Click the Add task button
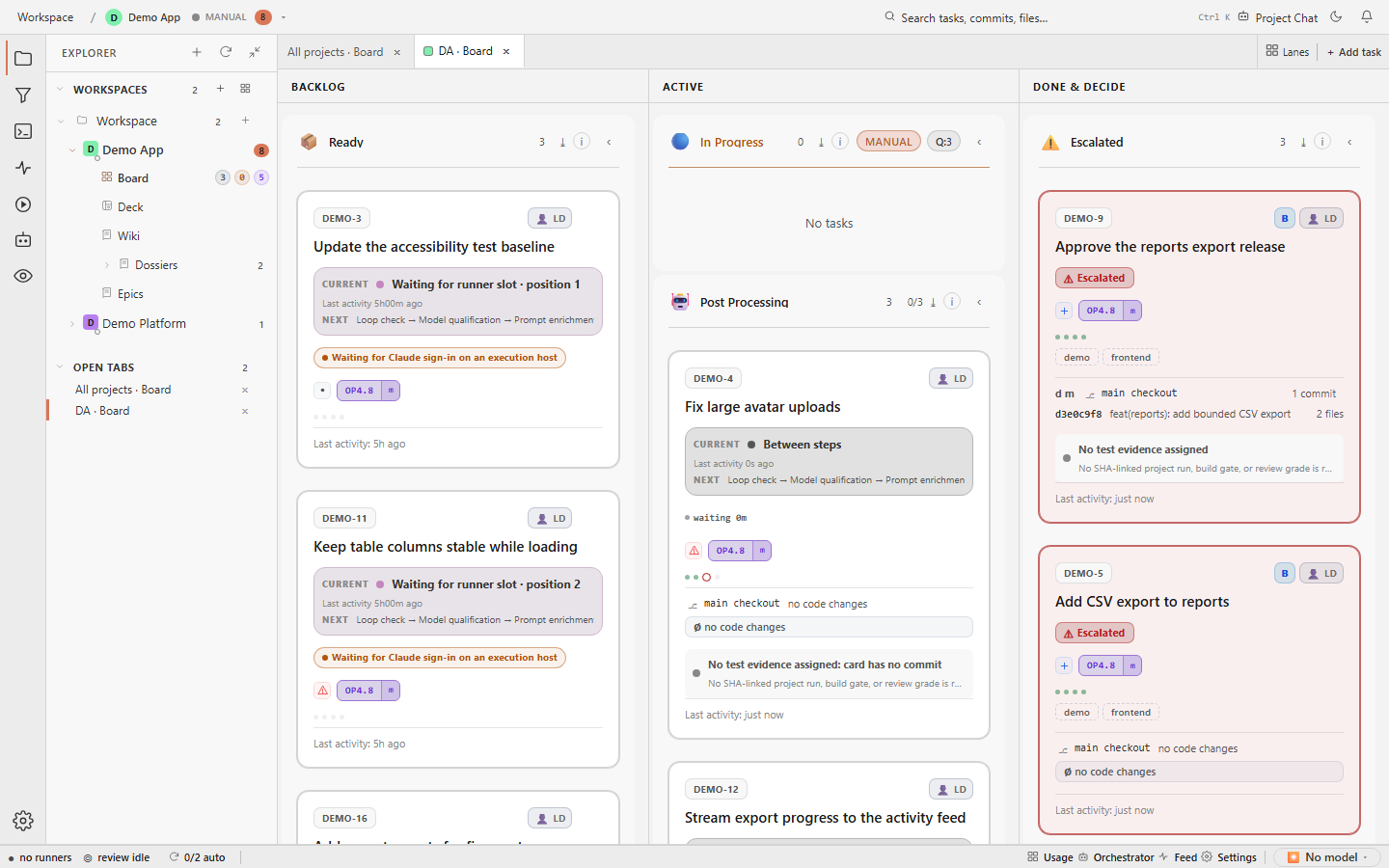 pos(1354,52)
